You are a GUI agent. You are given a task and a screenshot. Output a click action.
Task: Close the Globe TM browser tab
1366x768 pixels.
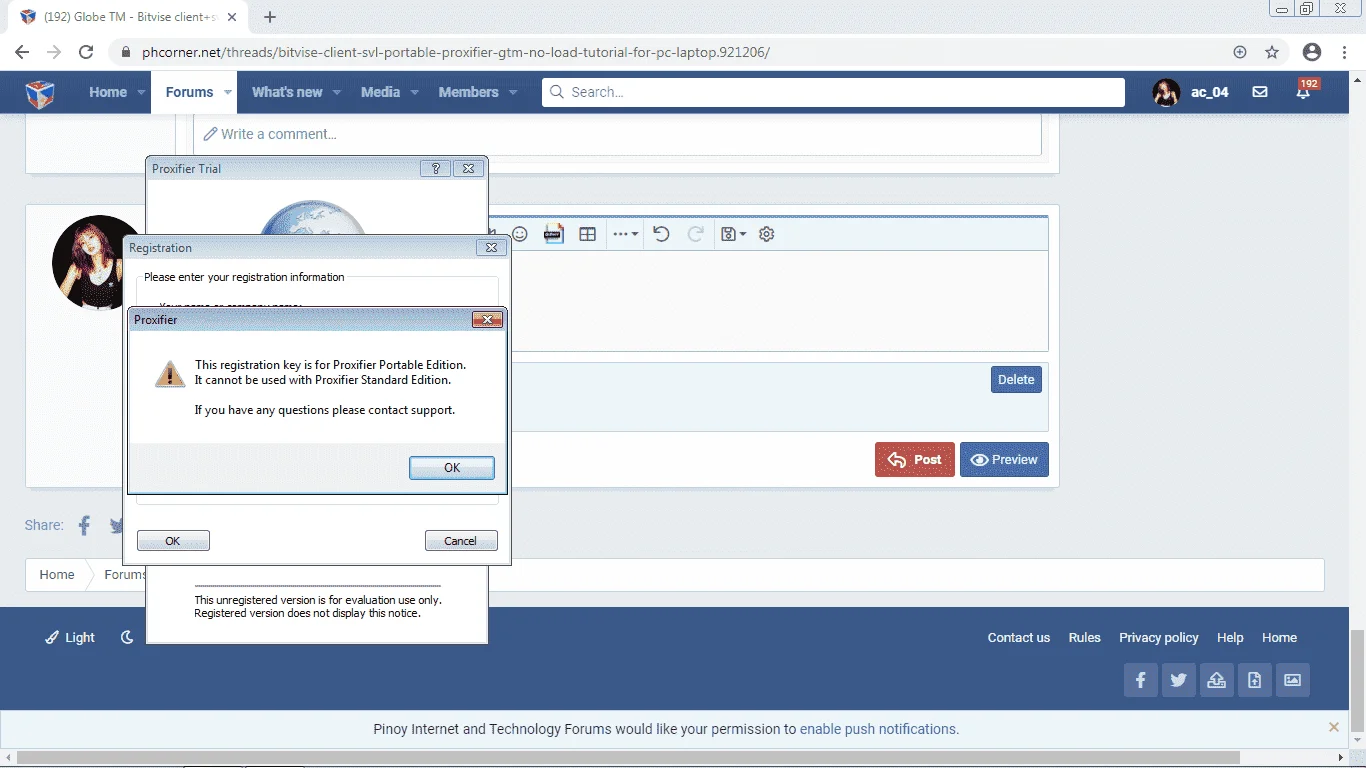[x=232, y=17]
